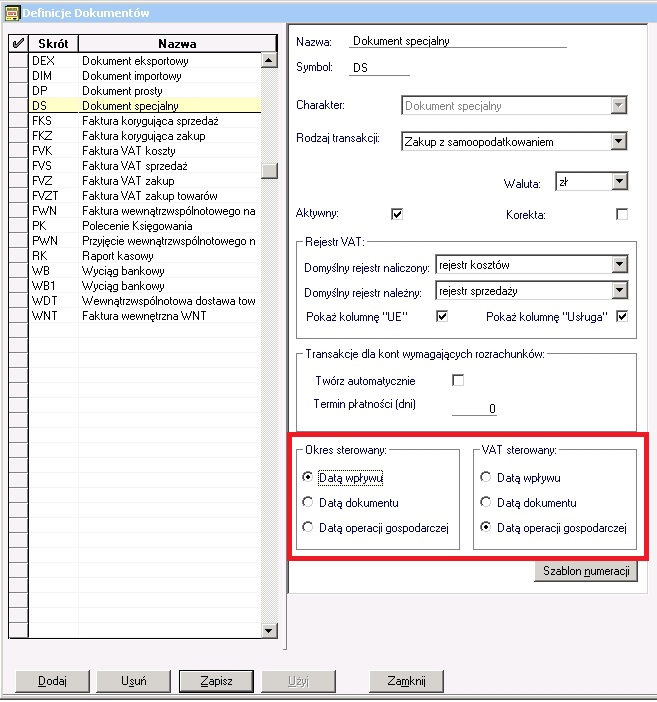Click Termin płatności (dni) field
The width and height of the screenshot is (657, 702).
(x=474, y=408)
